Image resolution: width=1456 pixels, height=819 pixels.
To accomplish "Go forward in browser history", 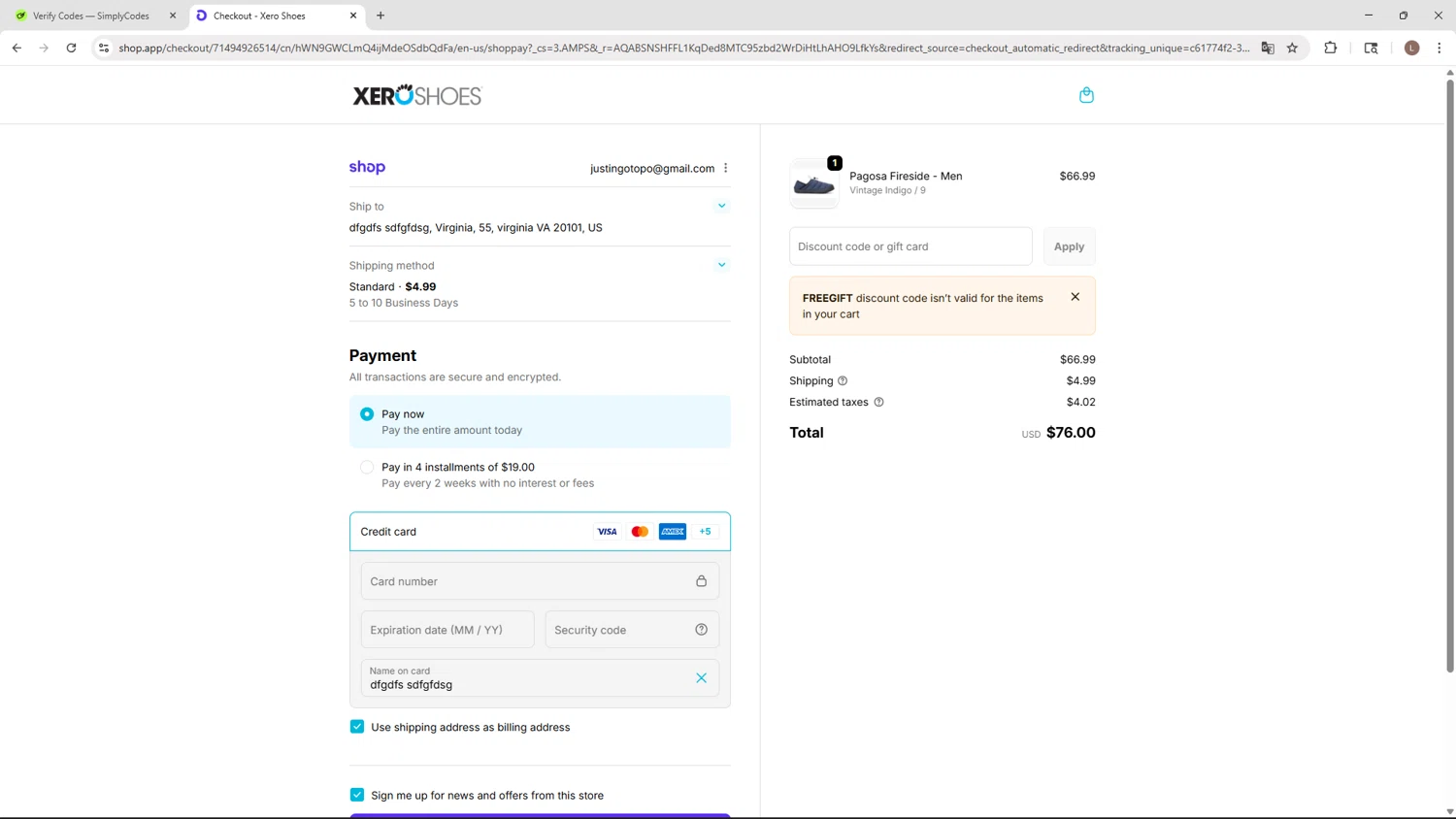I will click(x=44, y=48).
